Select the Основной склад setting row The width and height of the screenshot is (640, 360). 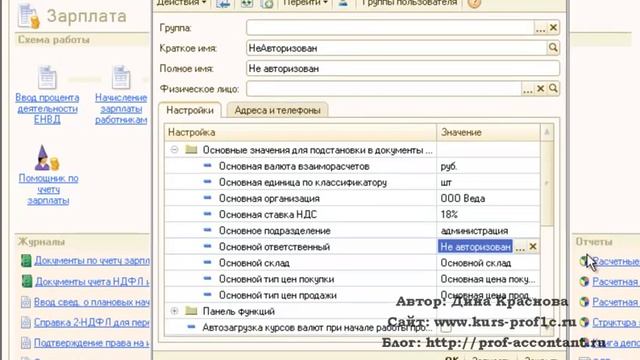tap(353, 263)
